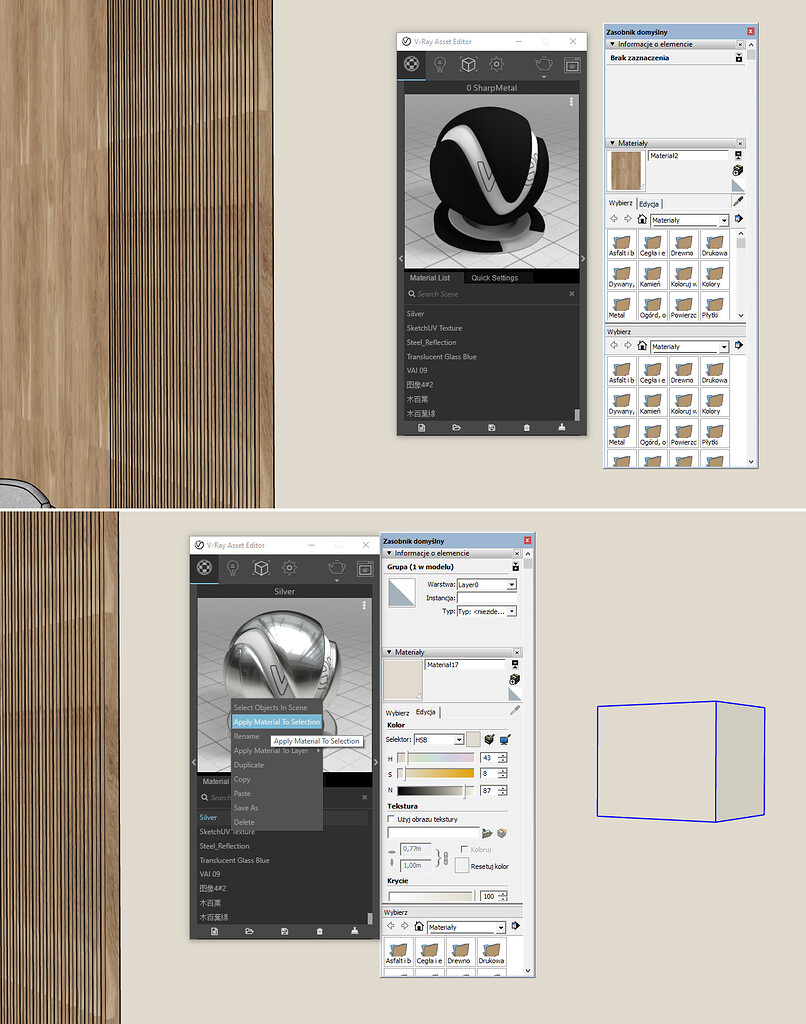Image resolution: width=806 pixels, height=1024 pixels.
Task: Click the Edycja tab in Materiały panel
Action: pos(426,712)
